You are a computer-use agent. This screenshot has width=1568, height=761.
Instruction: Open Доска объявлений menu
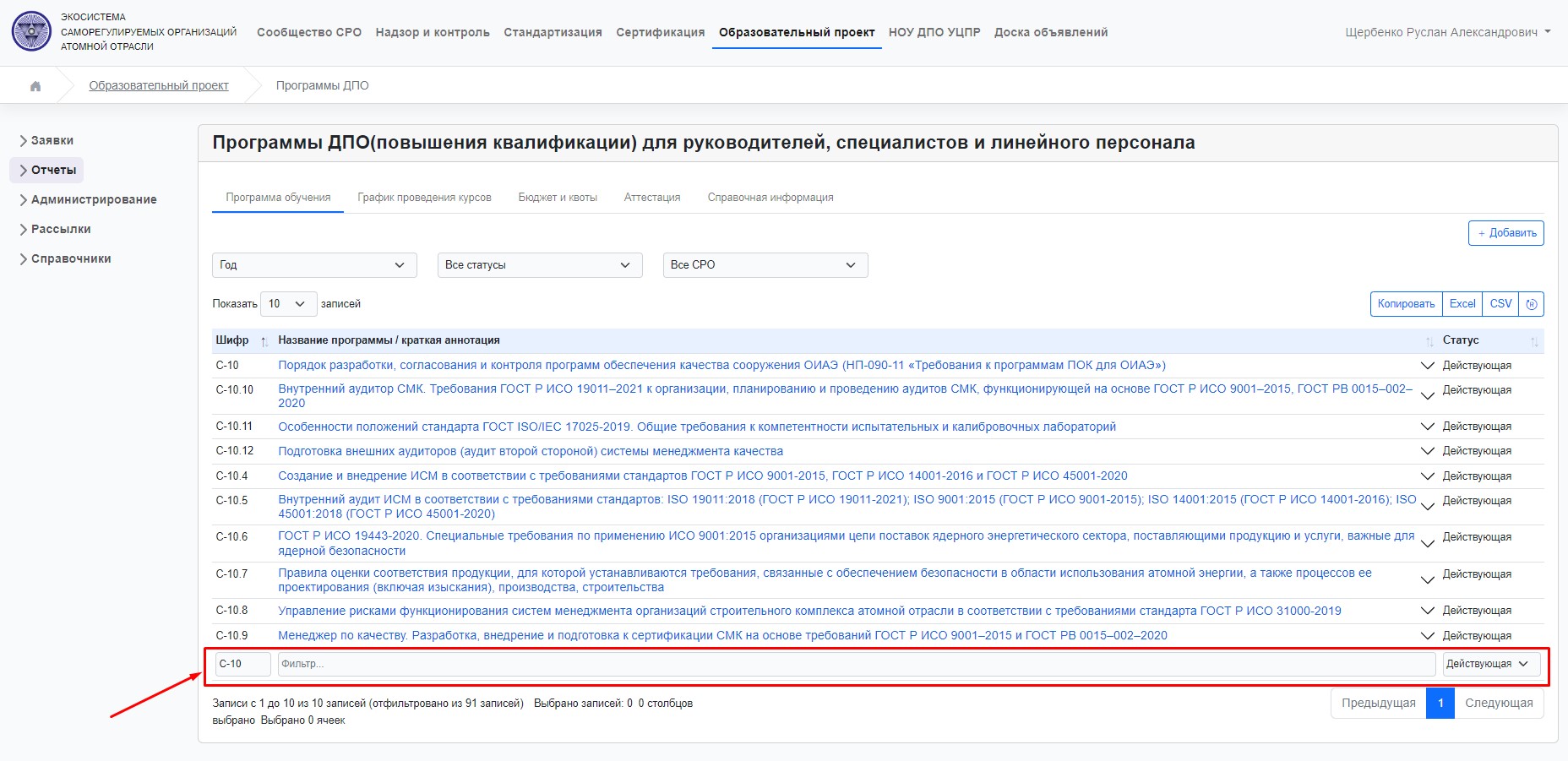1051,32
